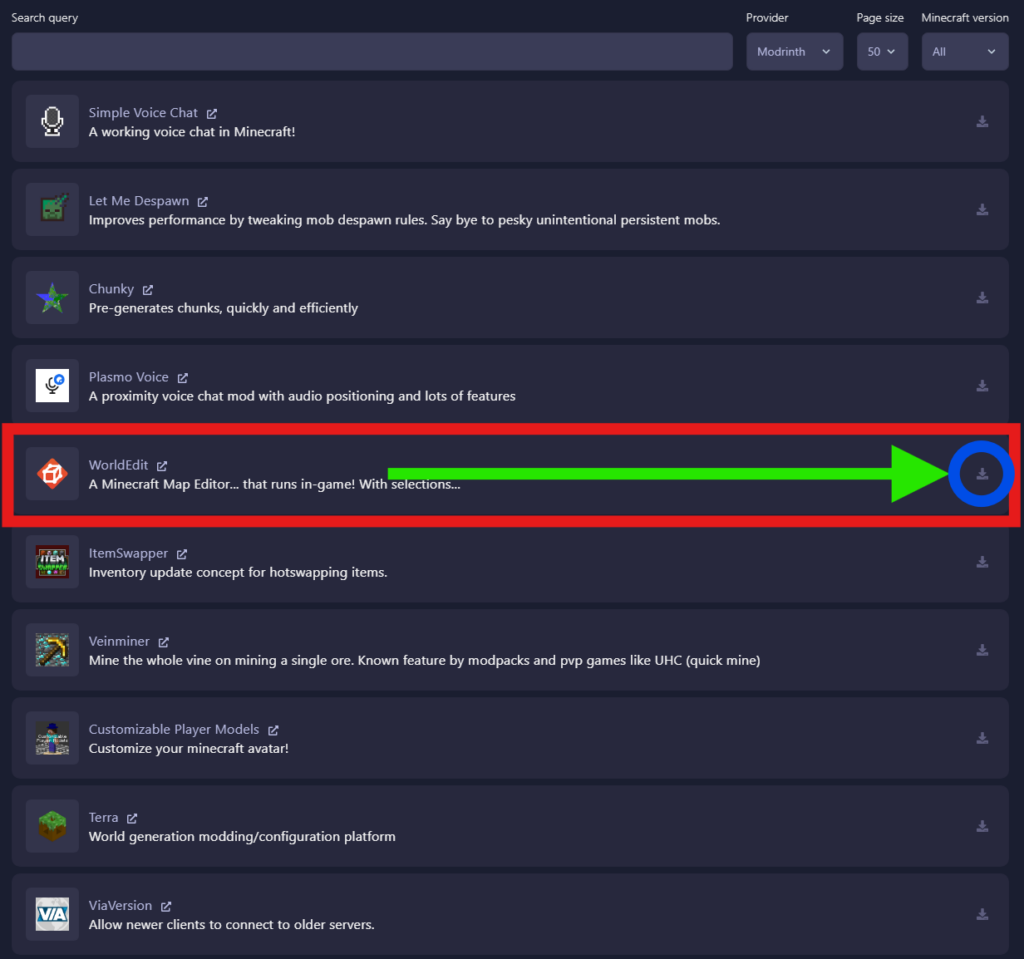Download Plasmo Voice via its icon

click(x=982, y=385)
